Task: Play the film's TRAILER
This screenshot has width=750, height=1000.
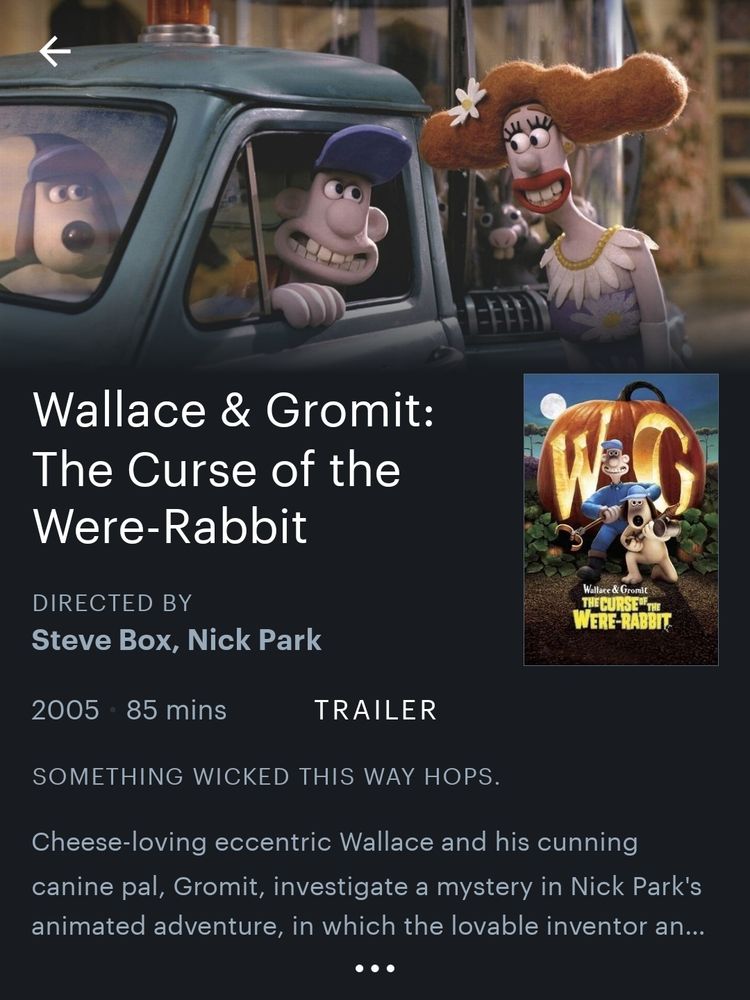Action: [x=375, y=710]
